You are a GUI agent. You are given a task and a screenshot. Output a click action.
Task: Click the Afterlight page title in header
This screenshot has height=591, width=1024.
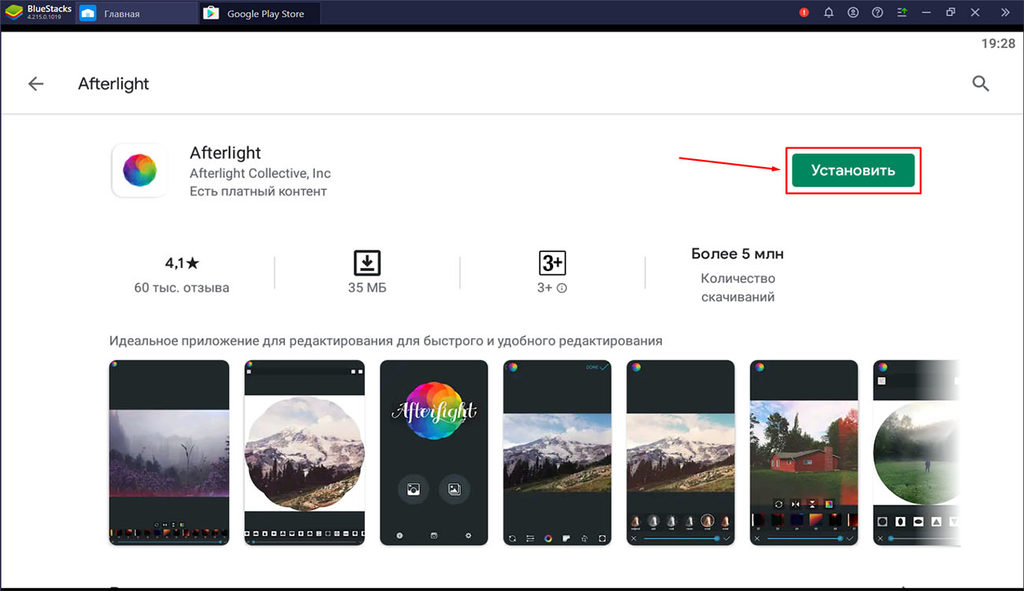[114, 84]
